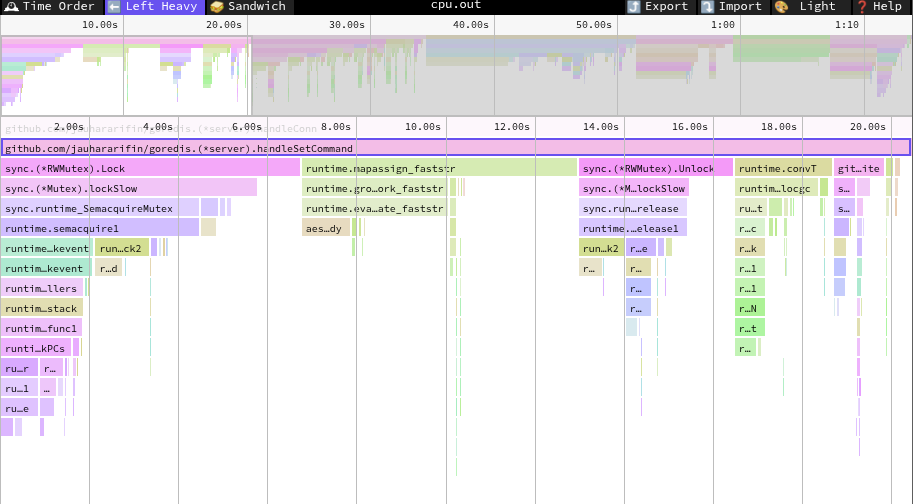This screenshot has height=504, width=913.
Task: Select the runtime.semacquire1 frame
Action: click(x=100, y=228)
